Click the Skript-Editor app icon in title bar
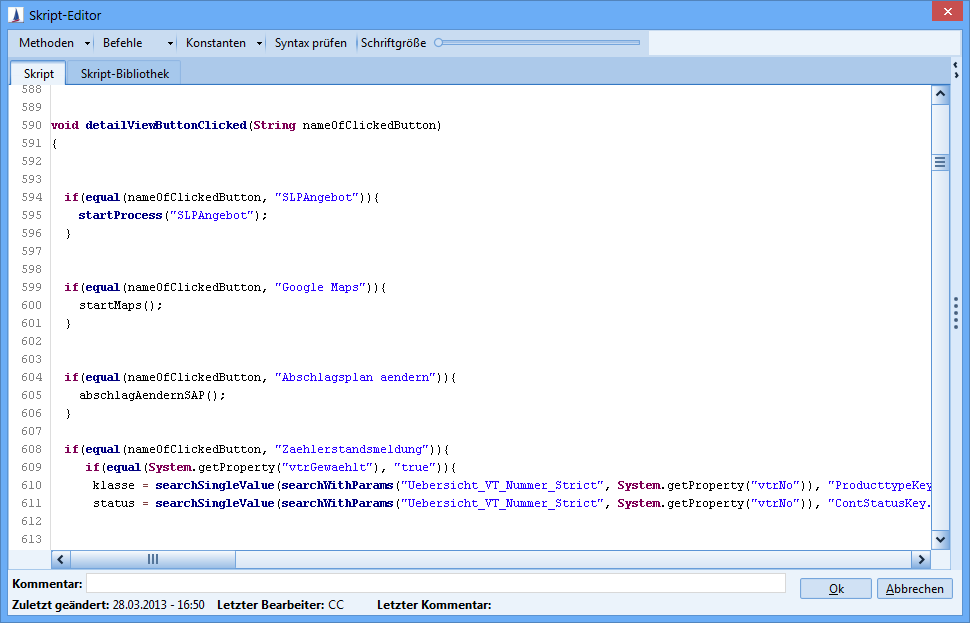Screen dimensions: 970x623 pyautogui.click(x=15, y=15)
